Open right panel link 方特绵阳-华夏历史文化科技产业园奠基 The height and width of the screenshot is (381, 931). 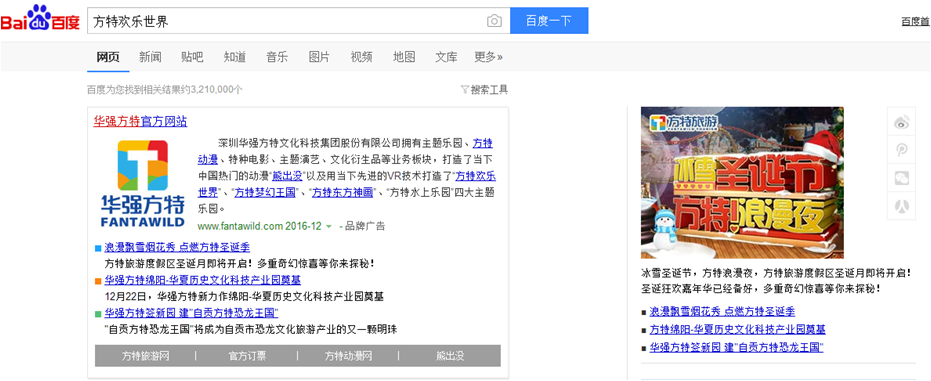[x=737, y=329]
